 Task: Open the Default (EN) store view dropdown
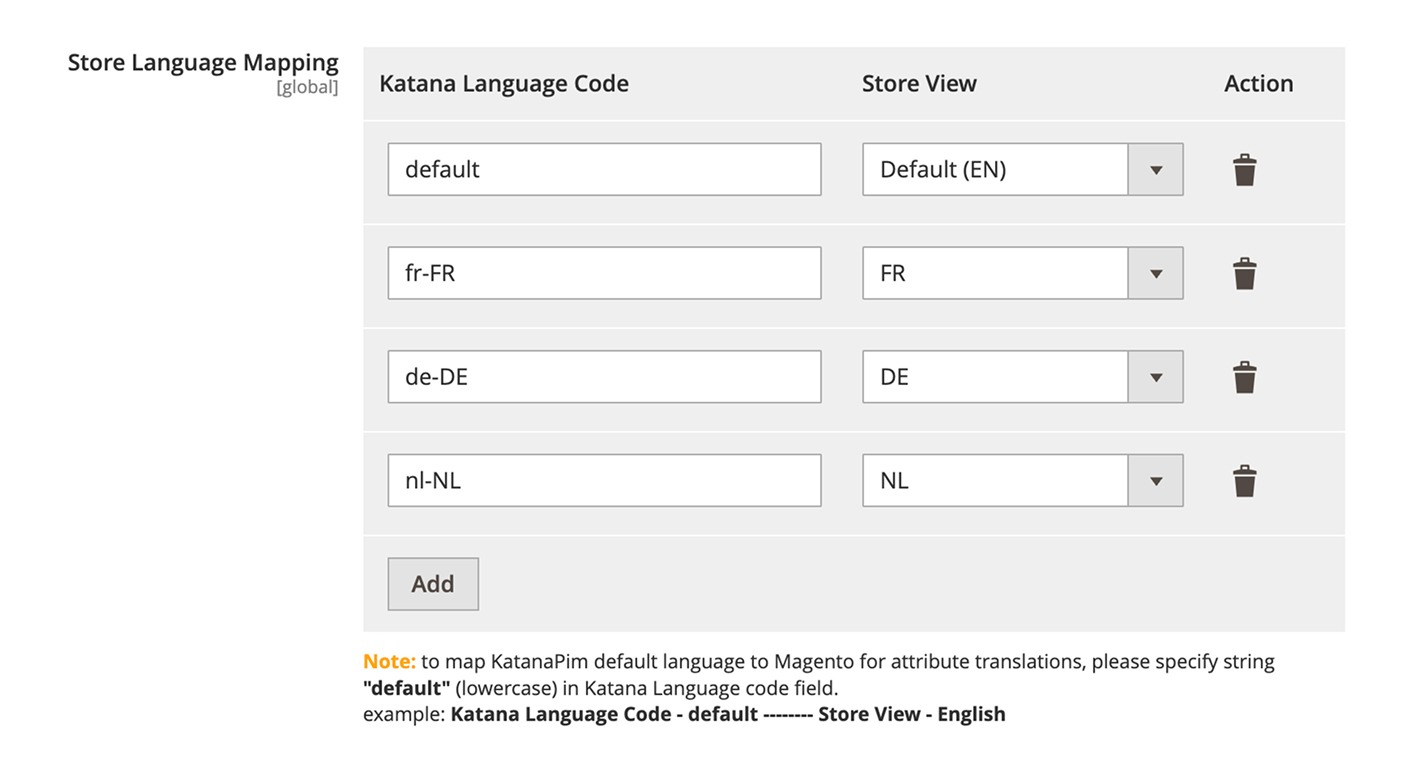pyautogui.click(x=1023, y=169)
